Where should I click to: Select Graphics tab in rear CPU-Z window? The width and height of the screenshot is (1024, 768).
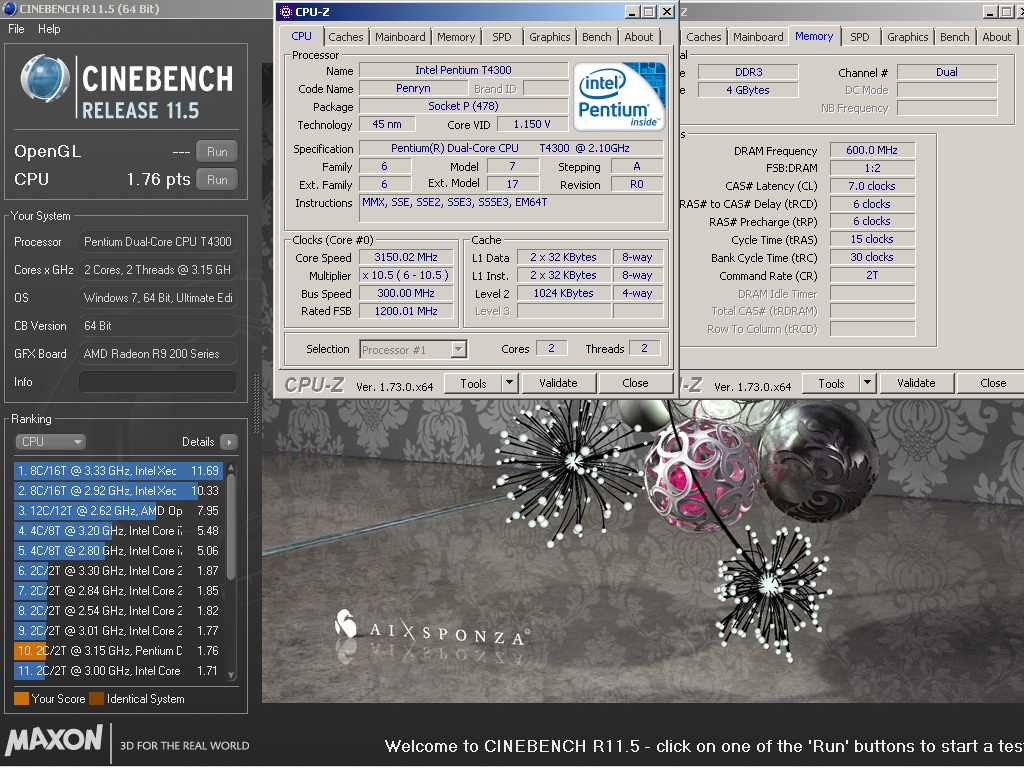tap(907, 37)
